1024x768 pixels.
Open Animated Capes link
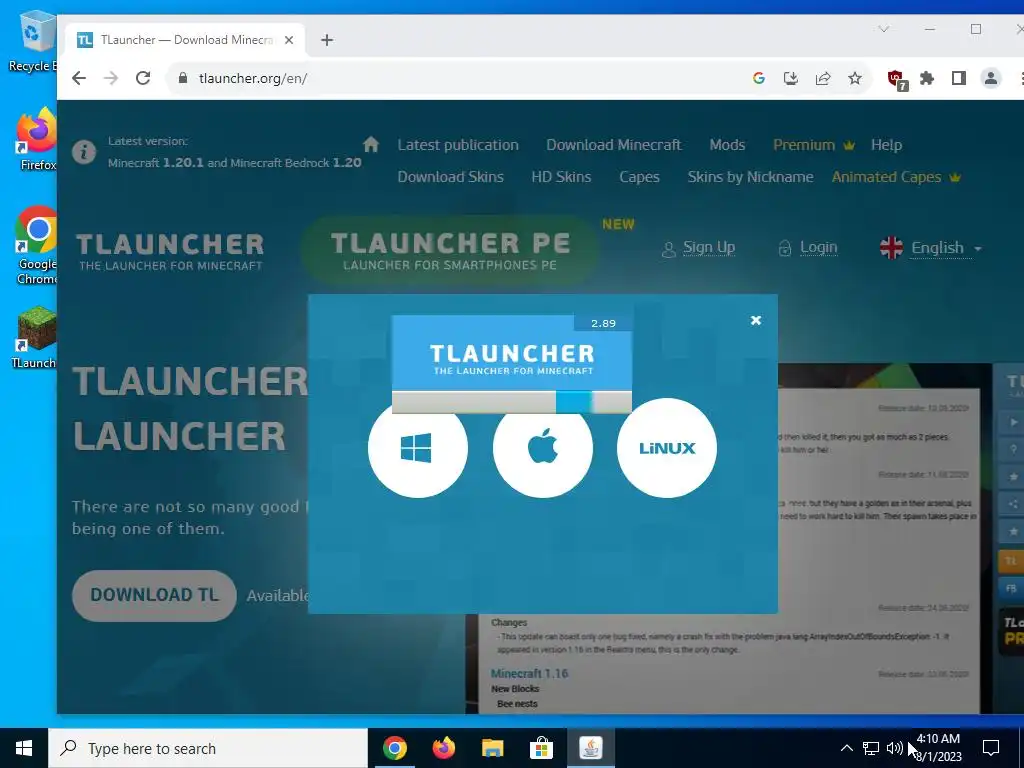tap(896, 177)
